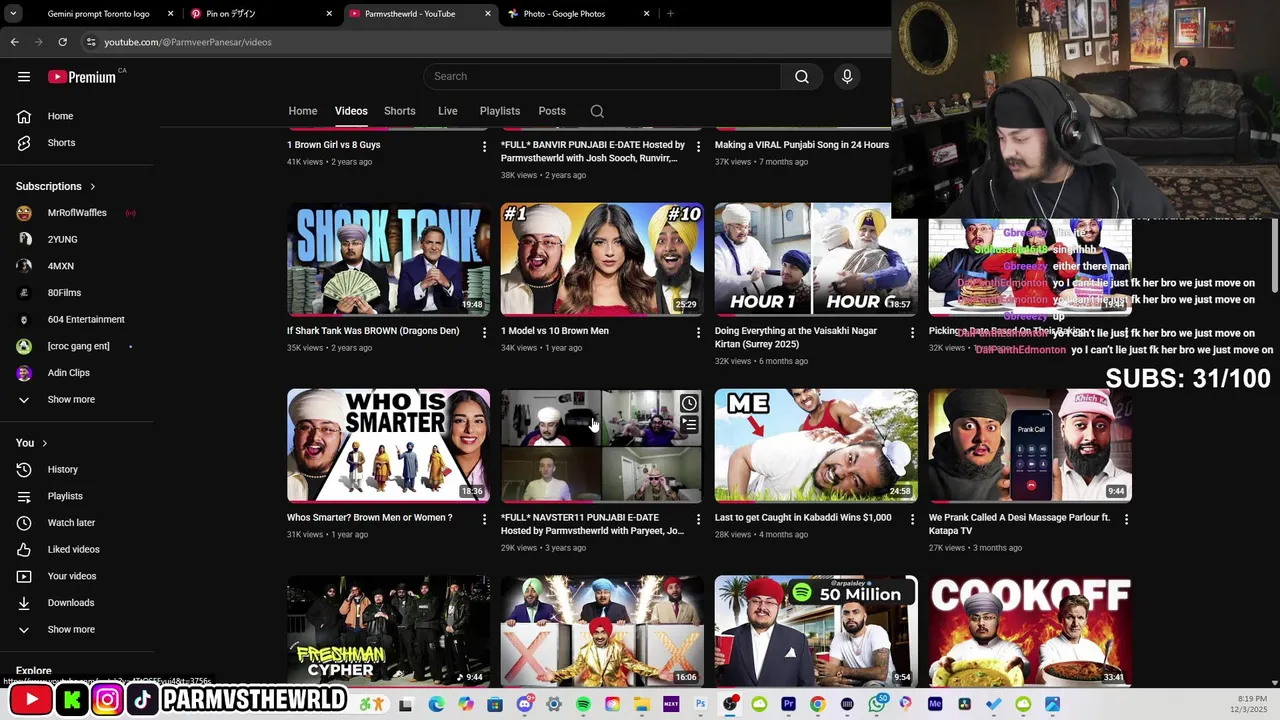
Task: Click the browser back arrow
Action: [x=15, y=42]
